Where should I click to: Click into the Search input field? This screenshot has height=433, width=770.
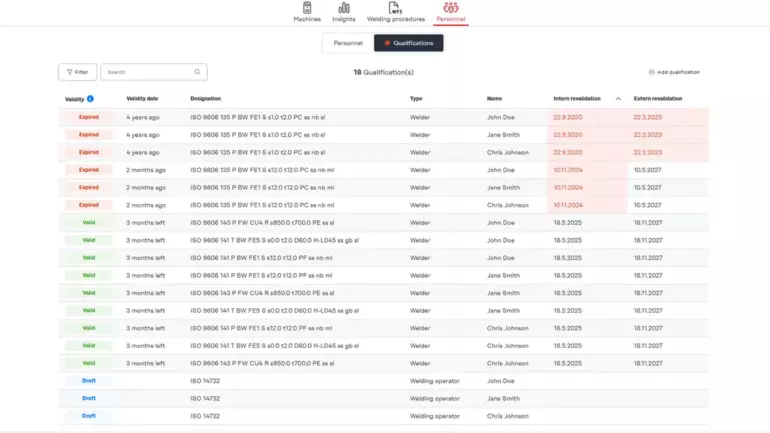pos(148,72)
